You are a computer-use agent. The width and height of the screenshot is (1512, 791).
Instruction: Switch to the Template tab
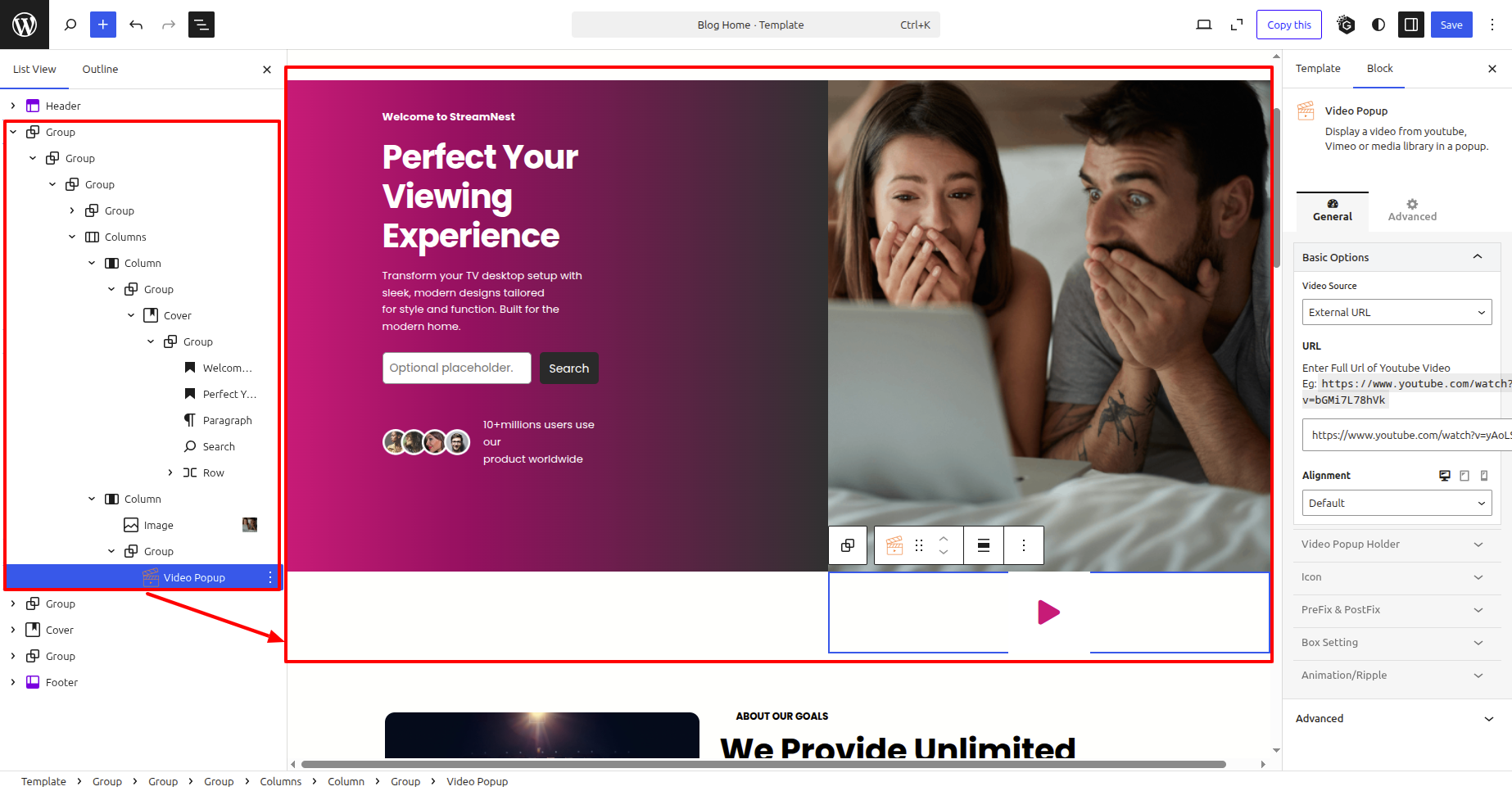(1318, 69)
